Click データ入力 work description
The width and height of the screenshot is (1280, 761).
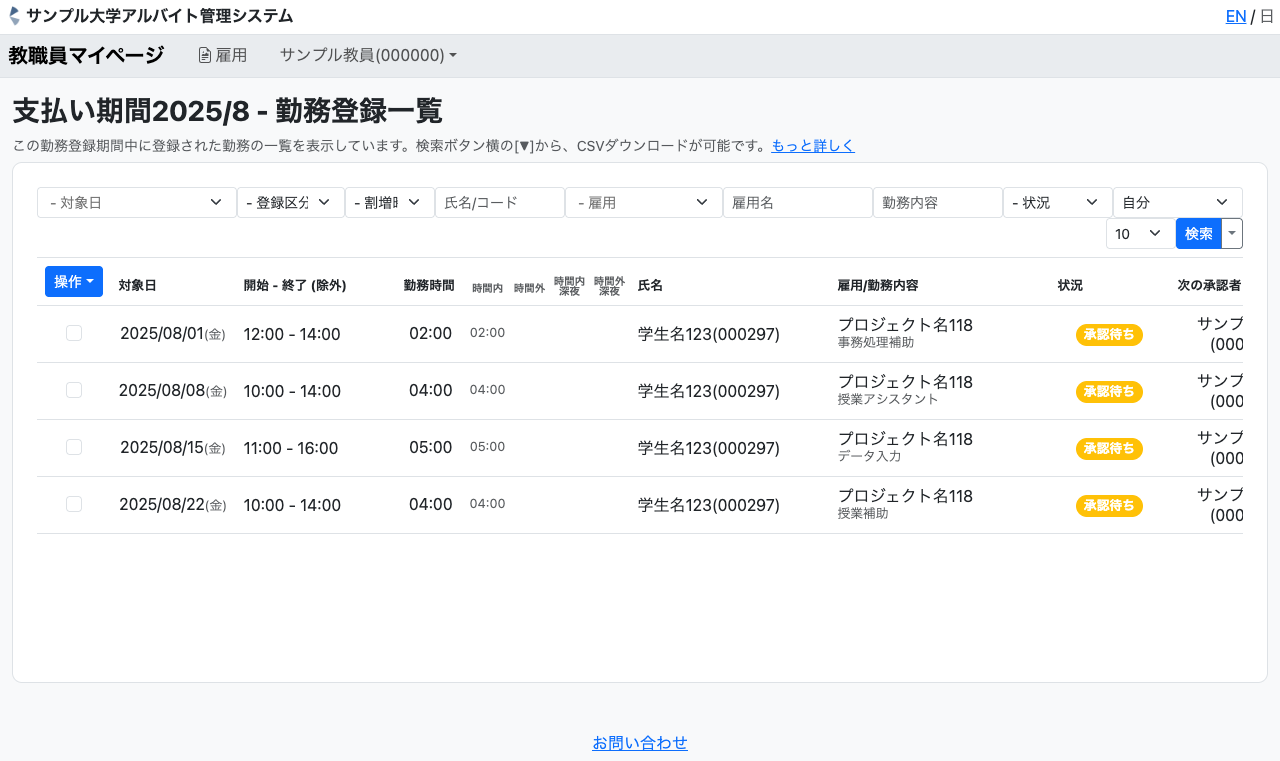pyautogui.click(x=870, y=456)
